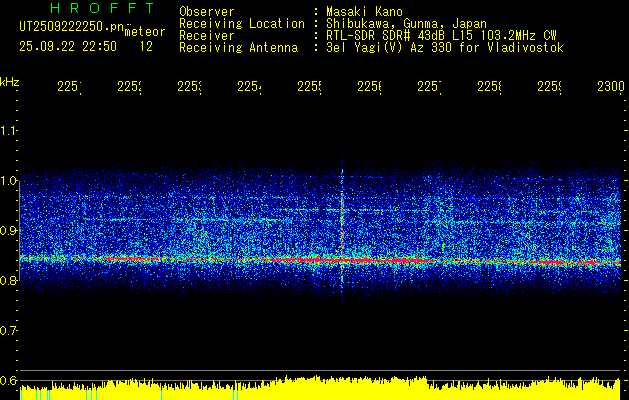Click the 2259 time axis label
This screenshot has height=400, width=629.
tap(549, 86)
